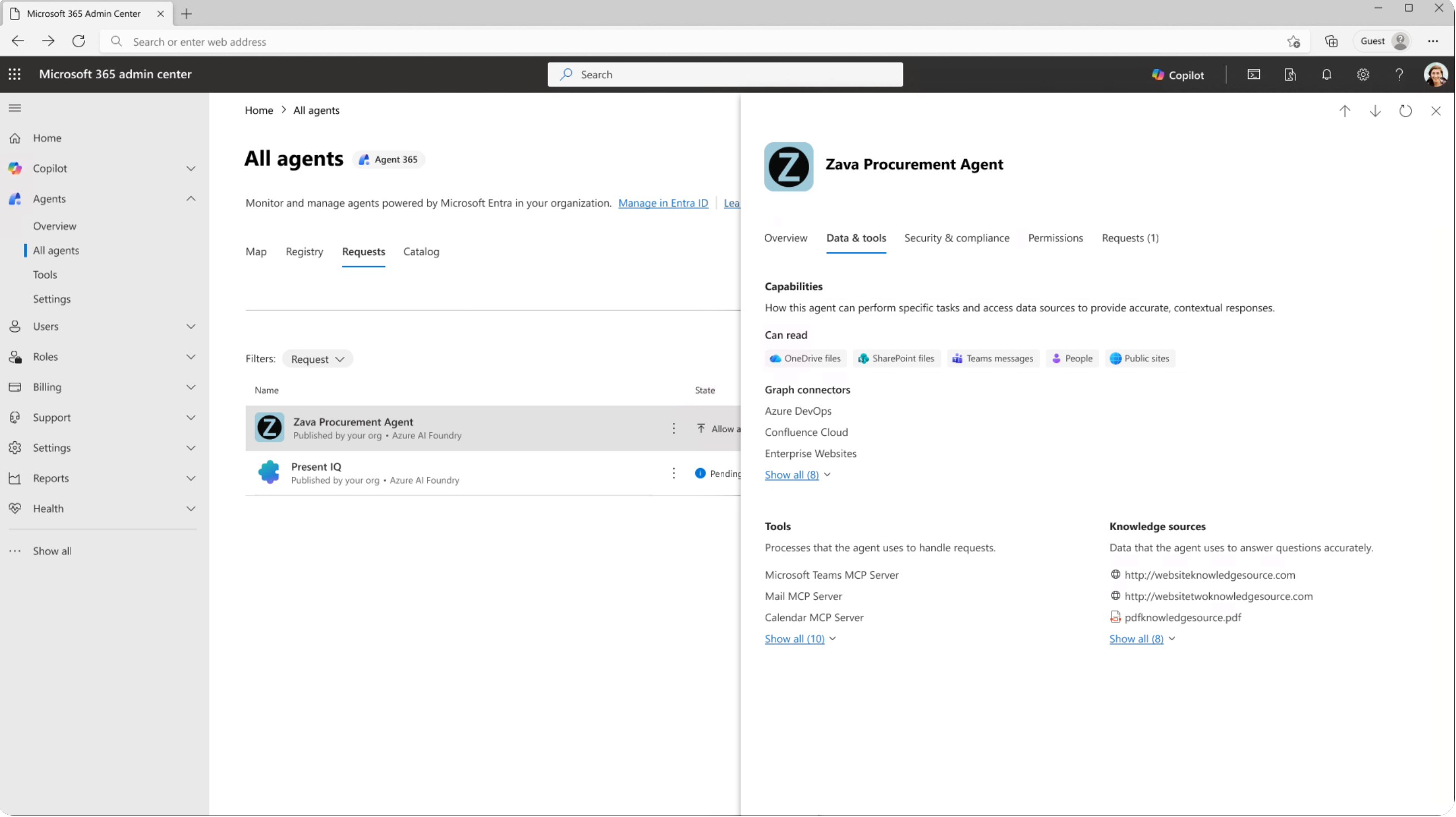Click the Zava Procurement Agent logo in panel
This screenshot has height=817, width=1456.
pos(789,166)
